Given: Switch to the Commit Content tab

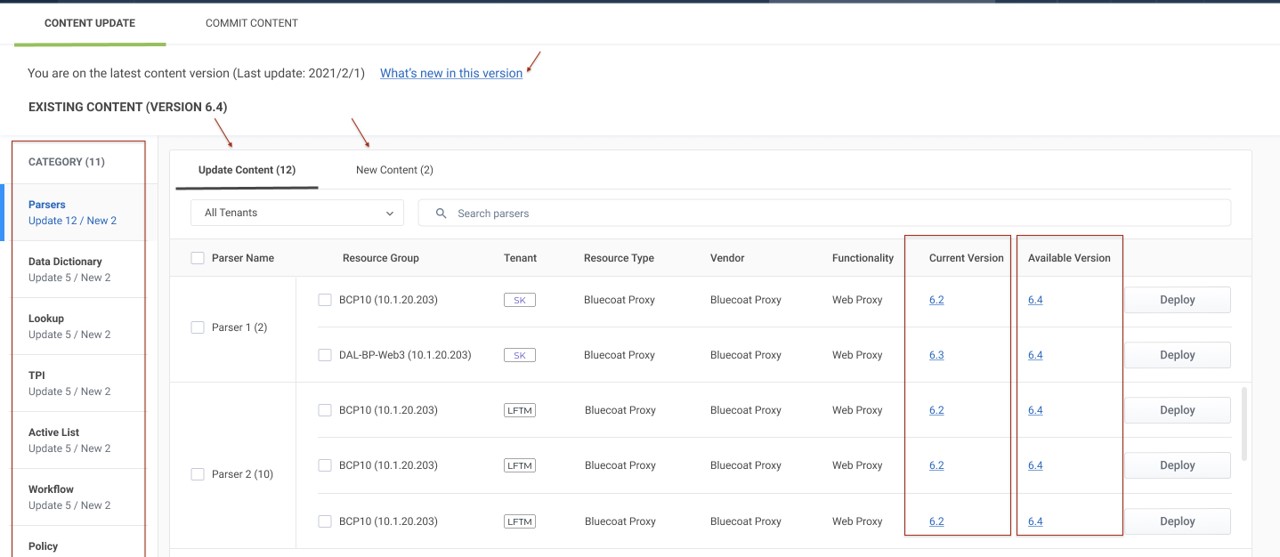Looking at the screenshot, I should pyautogui.click(x=251, y=23).
